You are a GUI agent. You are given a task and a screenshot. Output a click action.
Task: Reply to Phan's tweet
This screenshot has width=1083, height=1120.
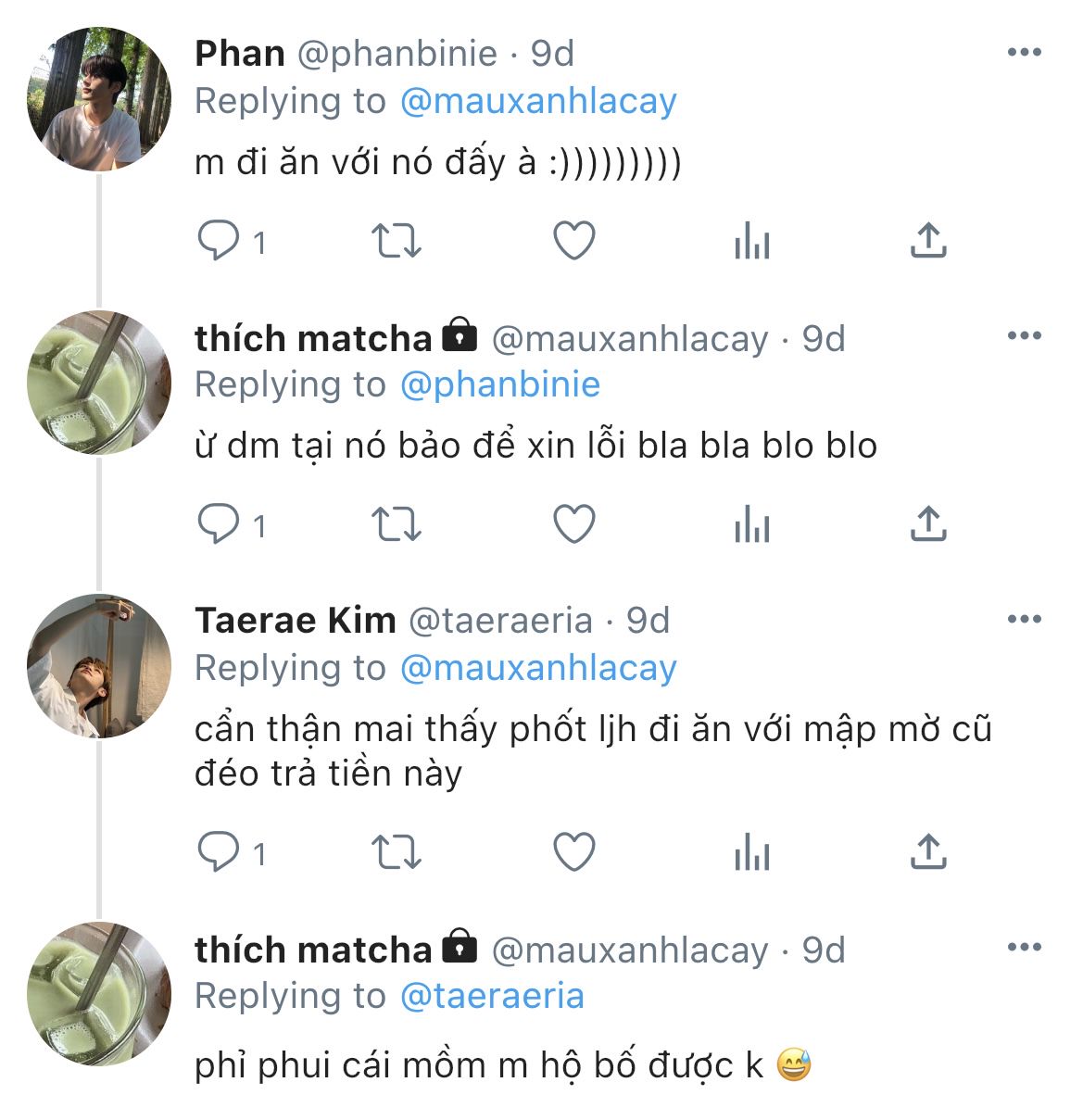tap(219, 242)
